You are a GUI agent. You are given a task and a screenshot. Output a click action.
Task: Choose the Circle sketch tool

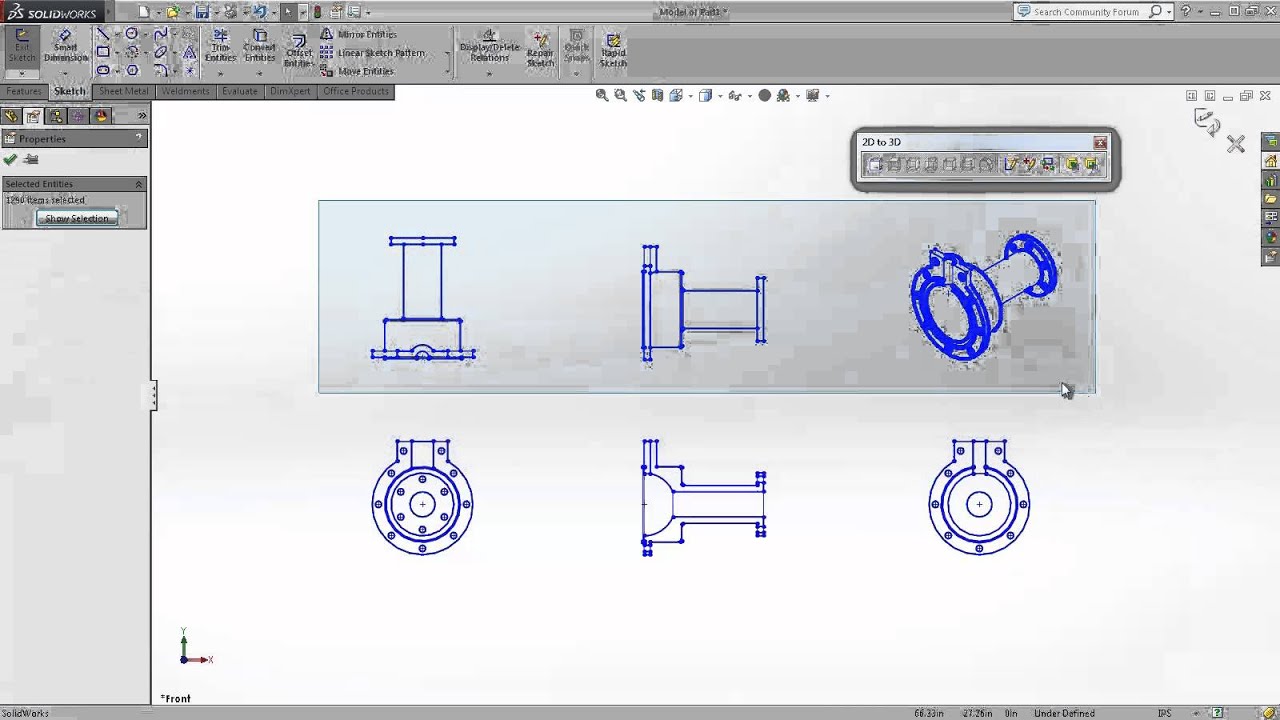coord(132,34)
